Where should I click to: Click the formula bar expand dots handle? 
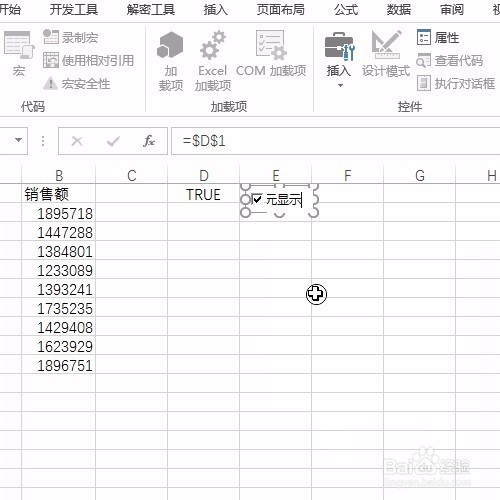coord(43,141)
